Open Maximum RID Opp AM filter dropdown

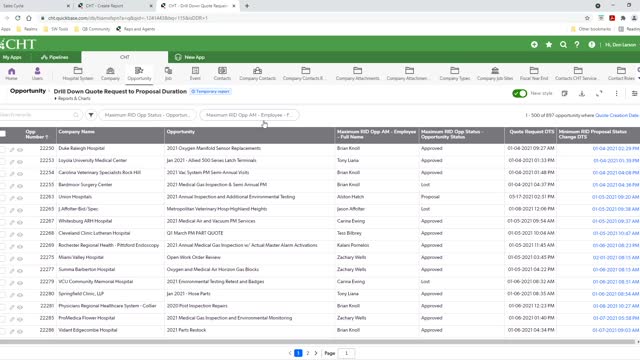[249, 115]
